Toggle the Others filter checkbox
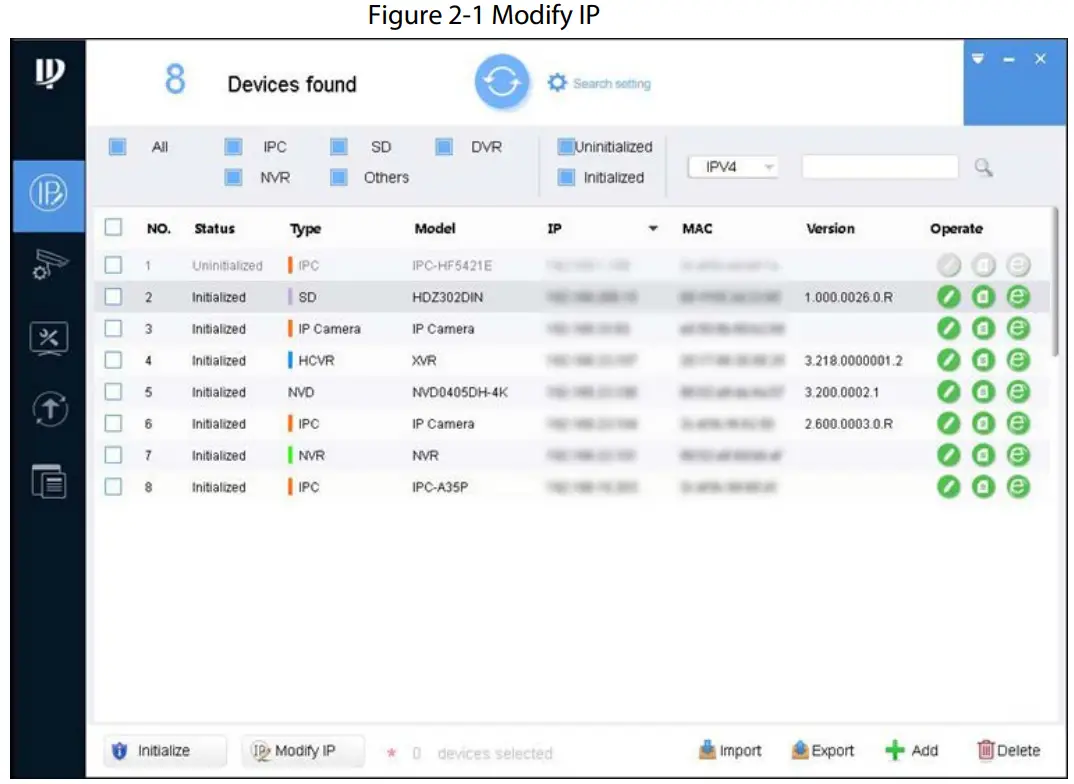 click(x=339, y=177)
